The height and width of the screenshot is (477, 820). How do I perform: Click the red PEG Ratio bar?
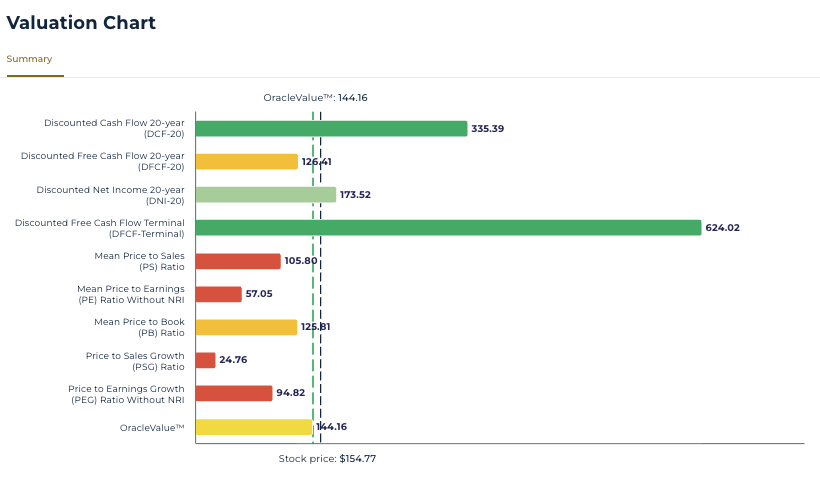234,393
